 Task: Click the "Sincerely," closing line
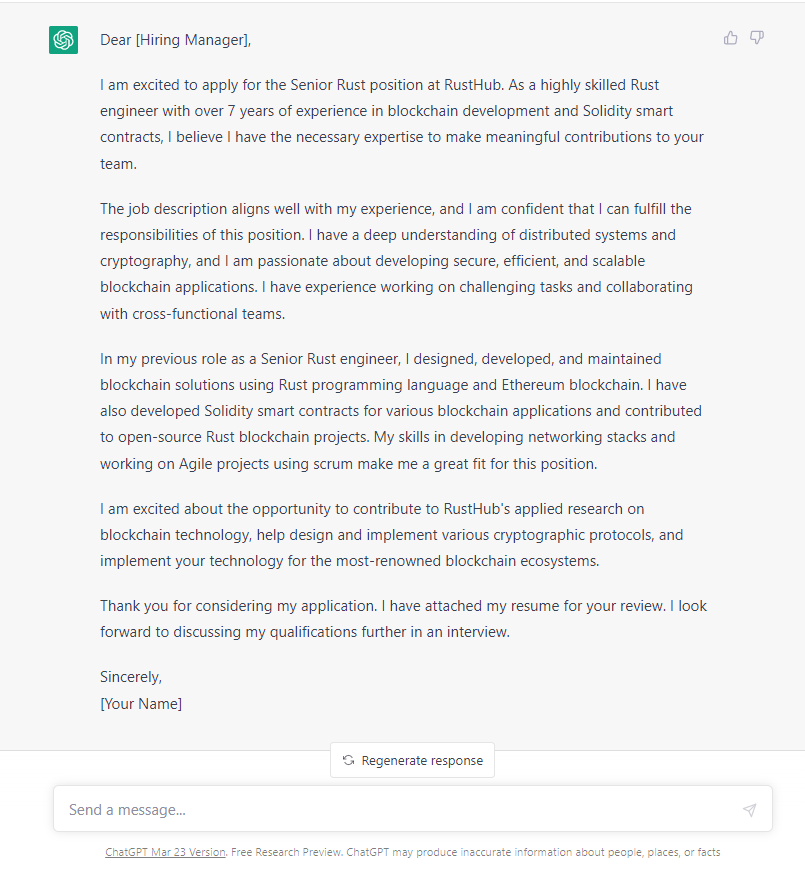click(131, 677)
